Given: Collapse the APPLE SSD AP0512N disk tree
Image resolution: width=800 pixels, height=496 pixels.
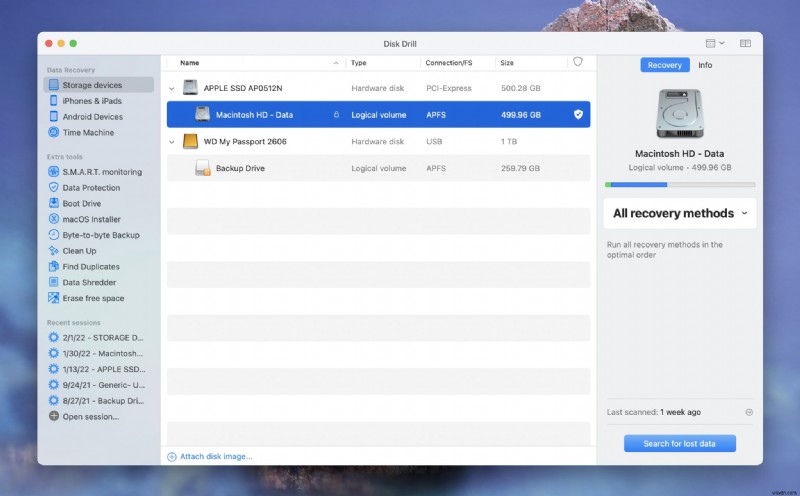Looking at the screenshot, I should coord(172,88).
